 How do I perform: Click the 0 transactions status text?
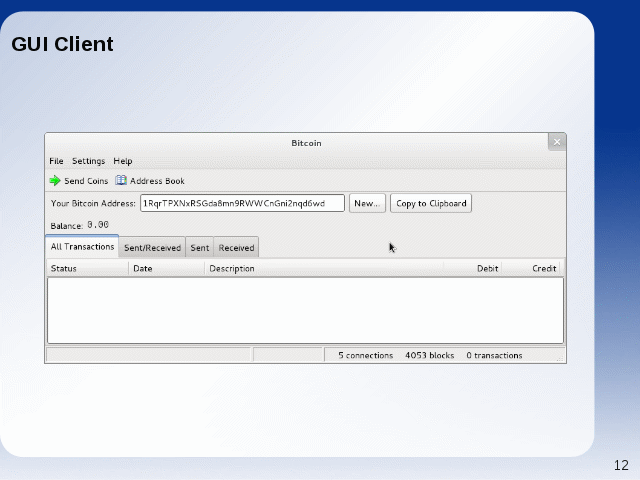tap(494, 356)
